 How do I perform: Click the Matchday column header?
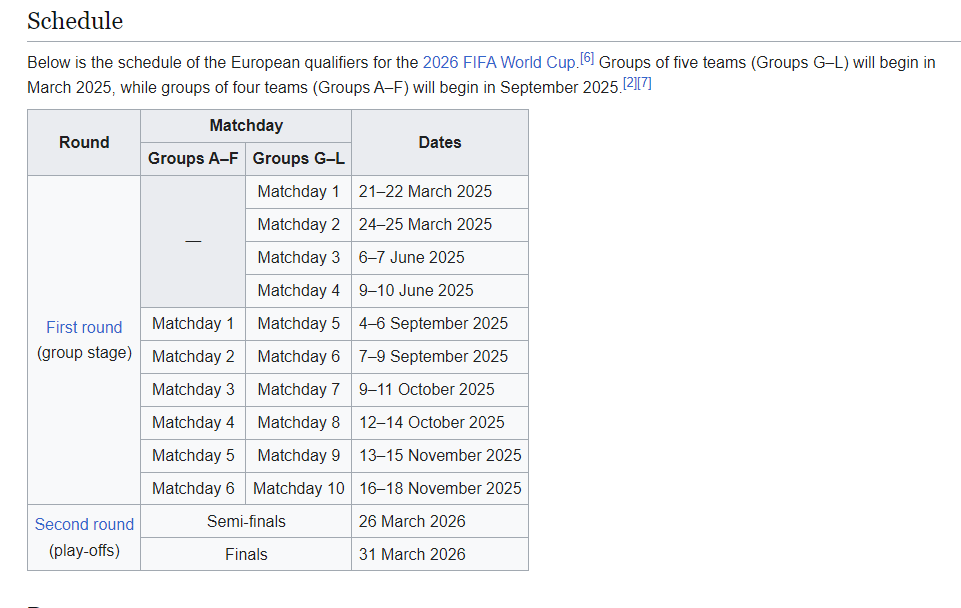(x=246, y=126)
